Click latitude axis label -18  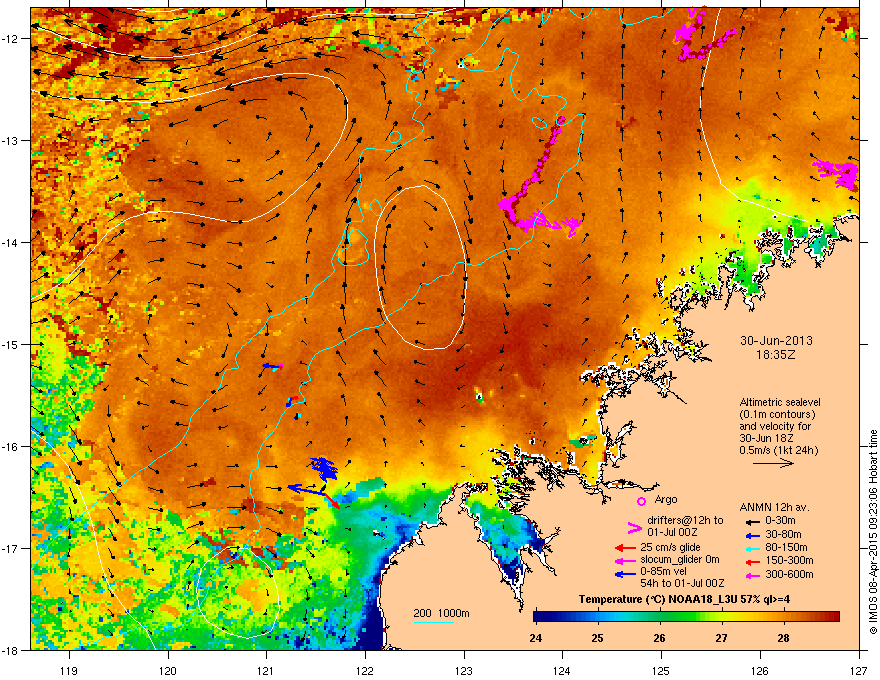coord(10,650)
